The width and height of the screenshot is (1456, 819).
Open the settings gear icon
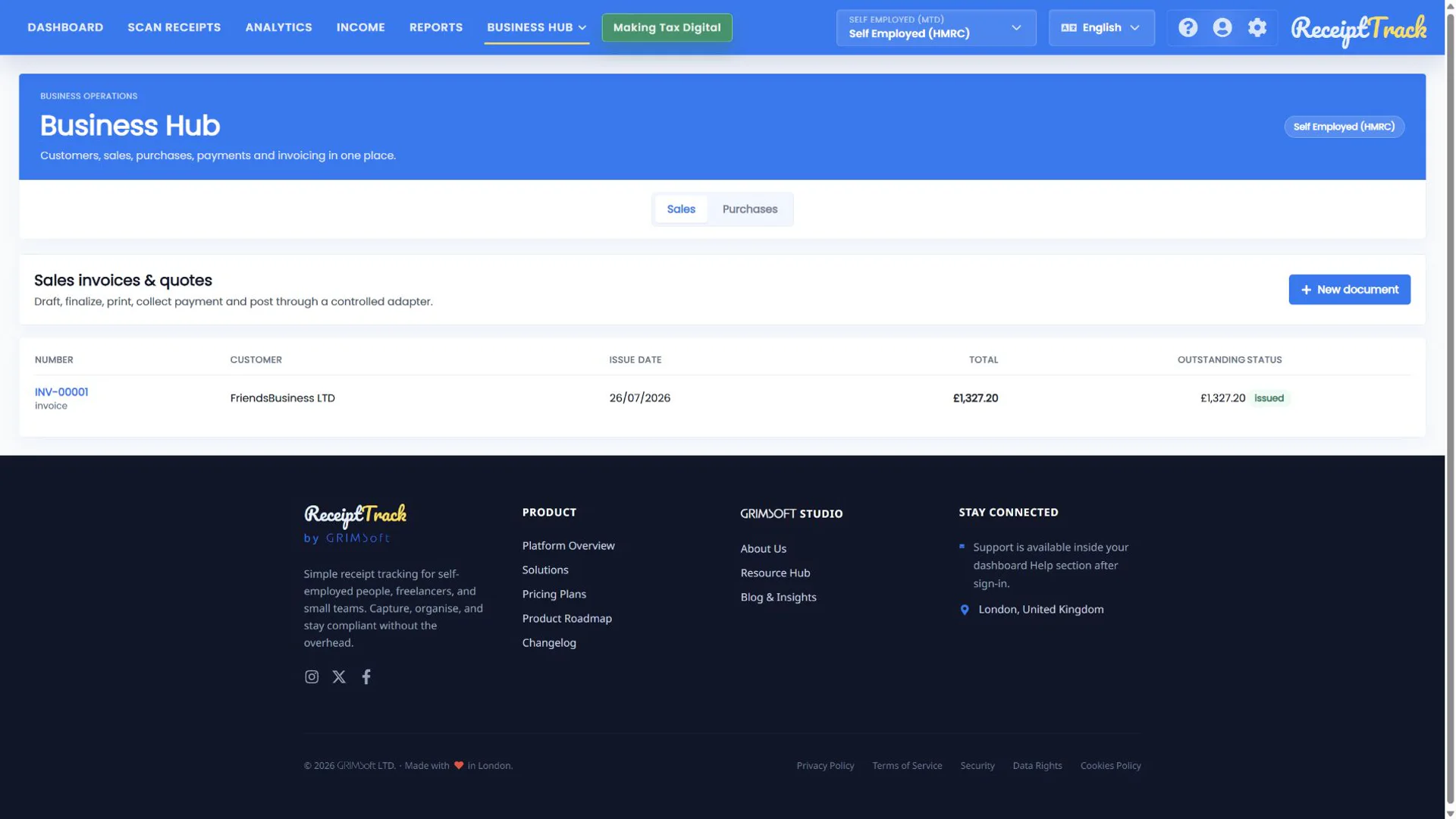click(x=1257, y=28)
